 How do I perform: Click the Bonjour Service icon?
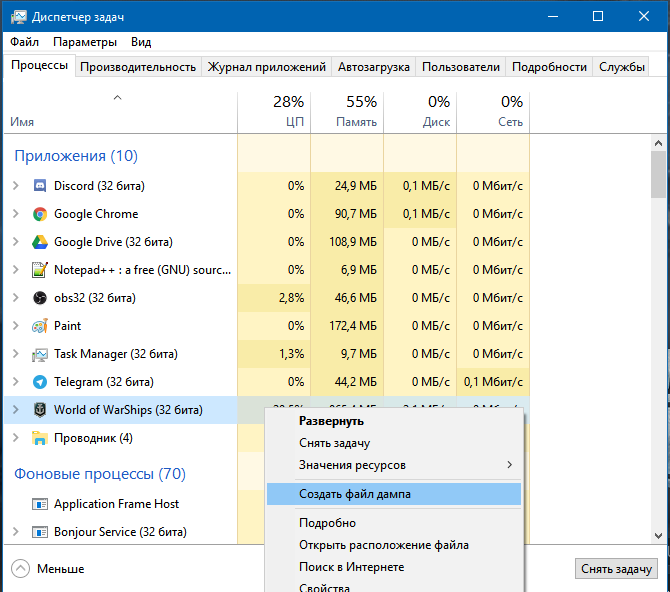click(40, 532)
